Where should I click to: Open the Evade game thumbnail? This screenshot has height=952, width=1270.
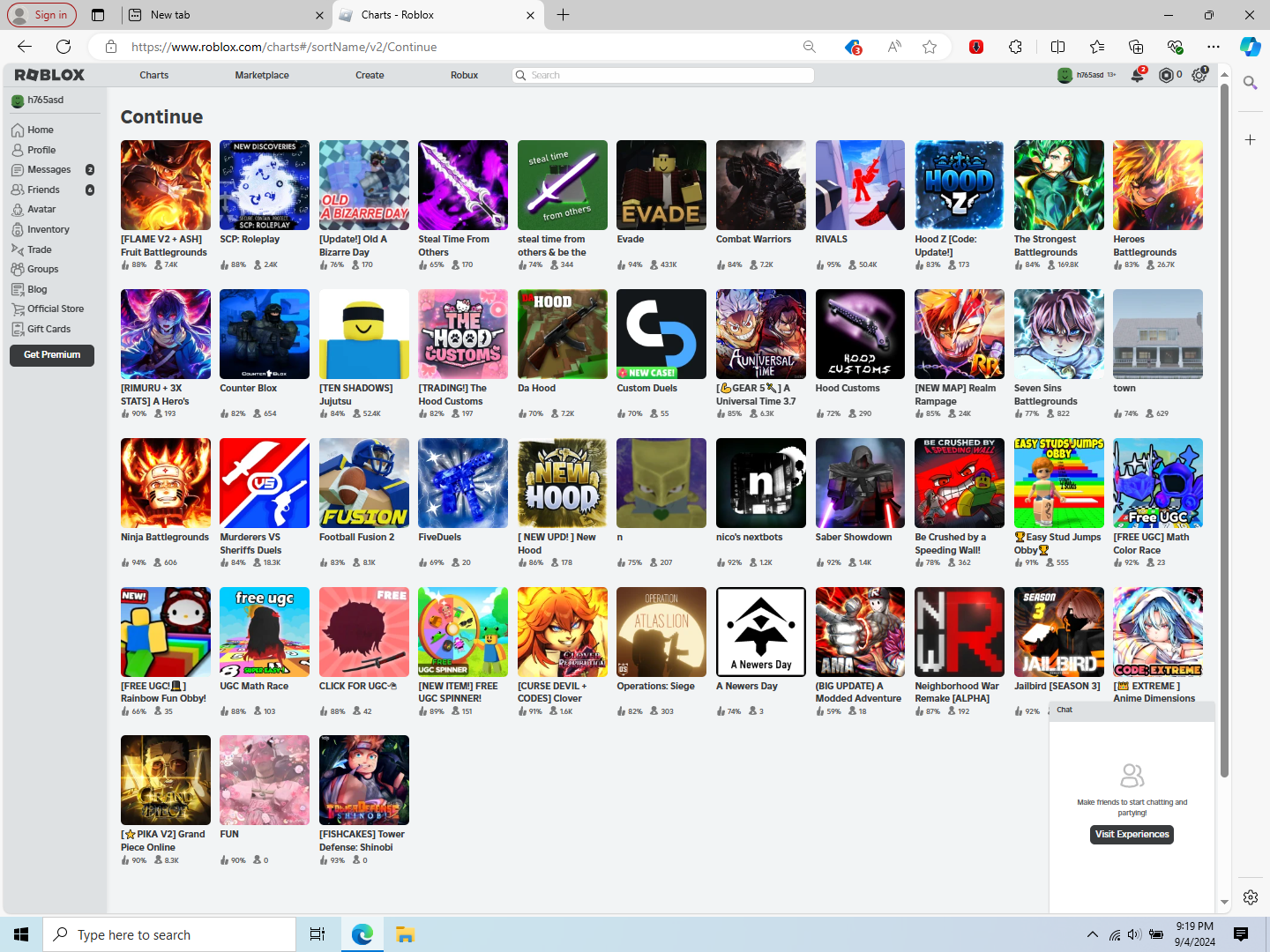(x=661, y=185)
